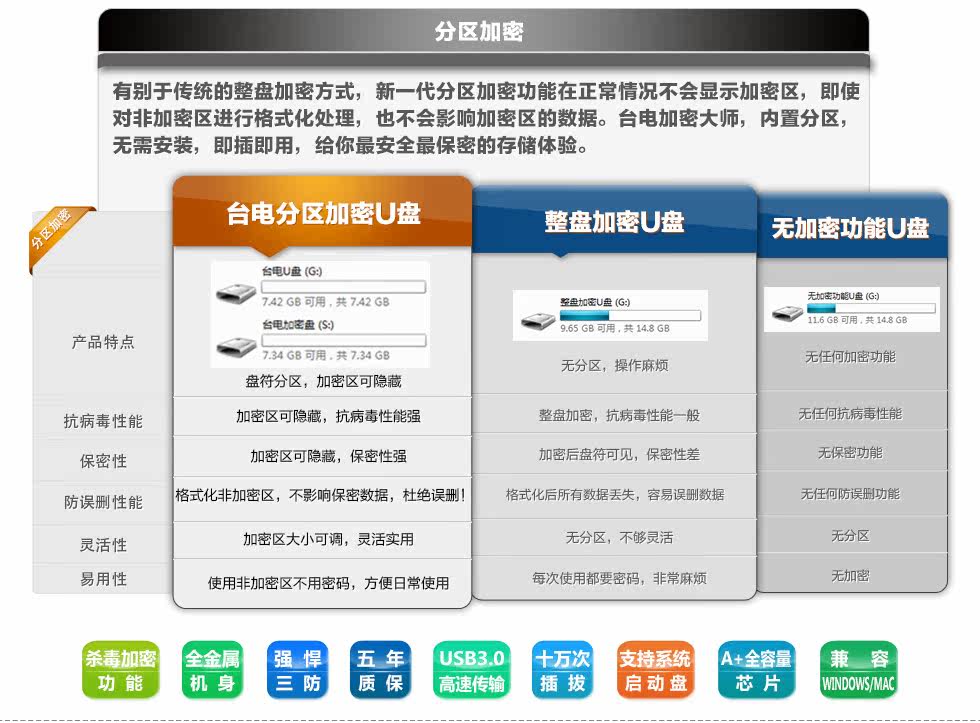Click text 无分区，操作麻烦
The image size is (980, 723).
[x=614, y=366]
